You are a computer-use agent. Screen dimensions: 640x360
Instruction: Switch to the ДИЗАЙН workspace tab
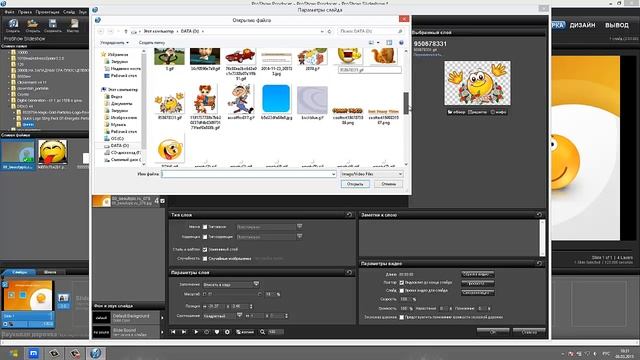[x=582, y=25]
